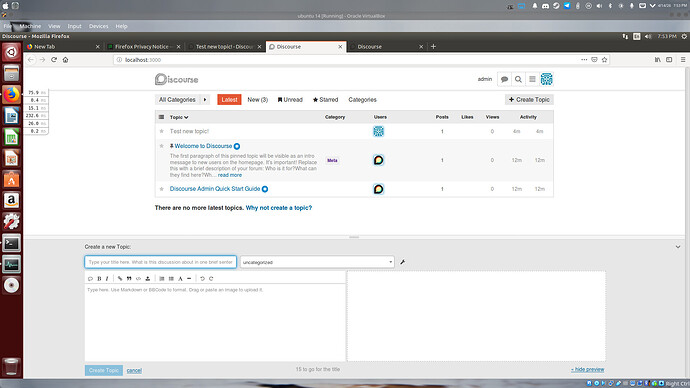Screen dimensions: 690x388
Task: Sort by Topic column header
Action: tap(179, 117)
